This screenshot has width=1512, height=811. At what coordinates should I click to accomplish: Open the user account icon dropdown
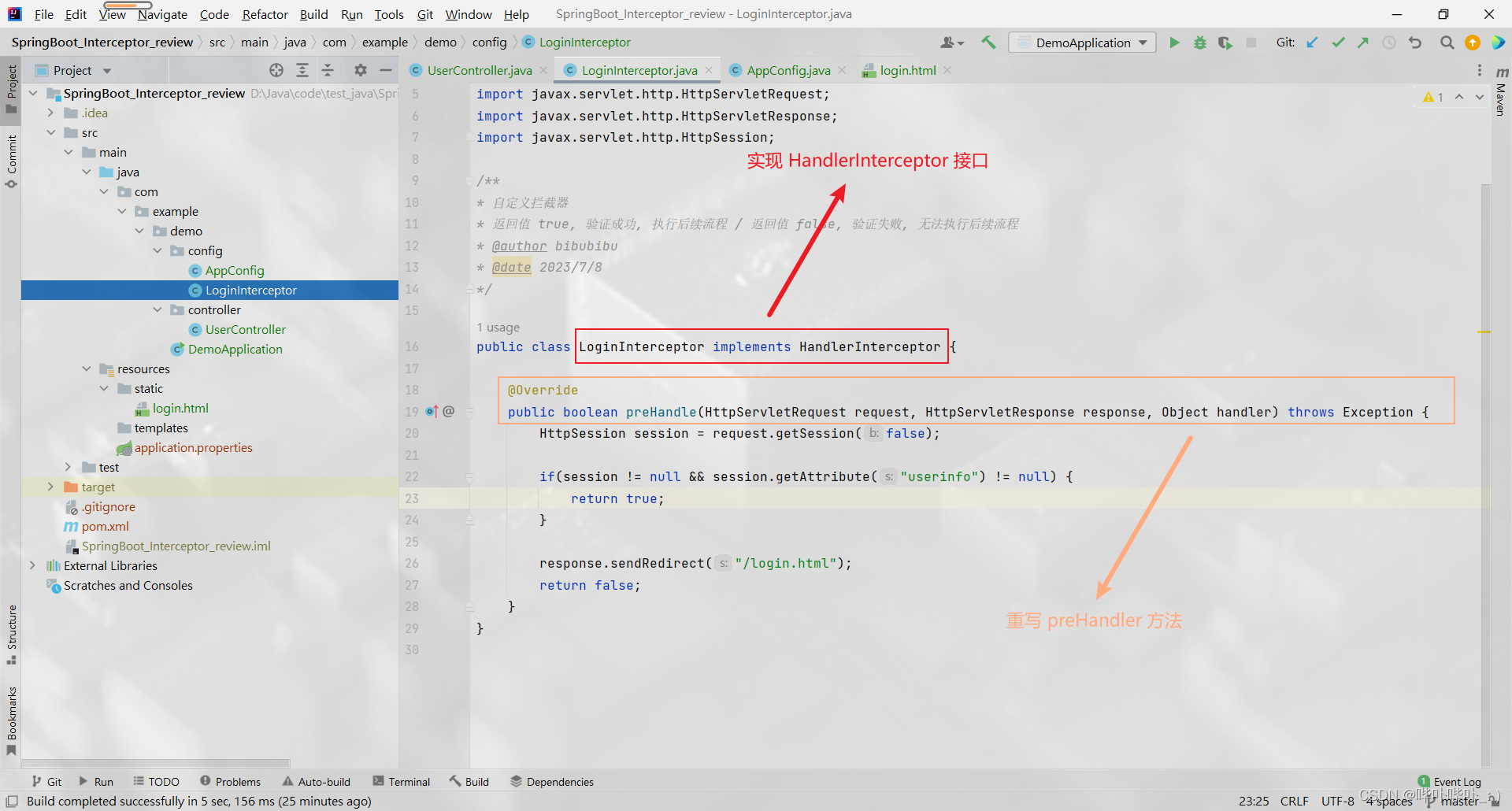952,43
